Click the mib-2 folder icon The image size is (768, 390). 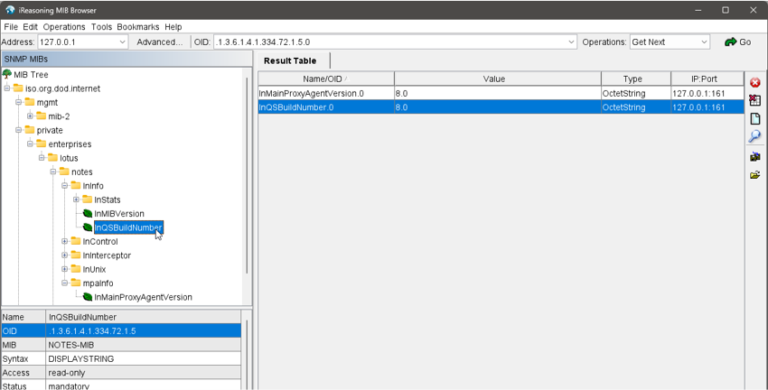tap(41, 116)
